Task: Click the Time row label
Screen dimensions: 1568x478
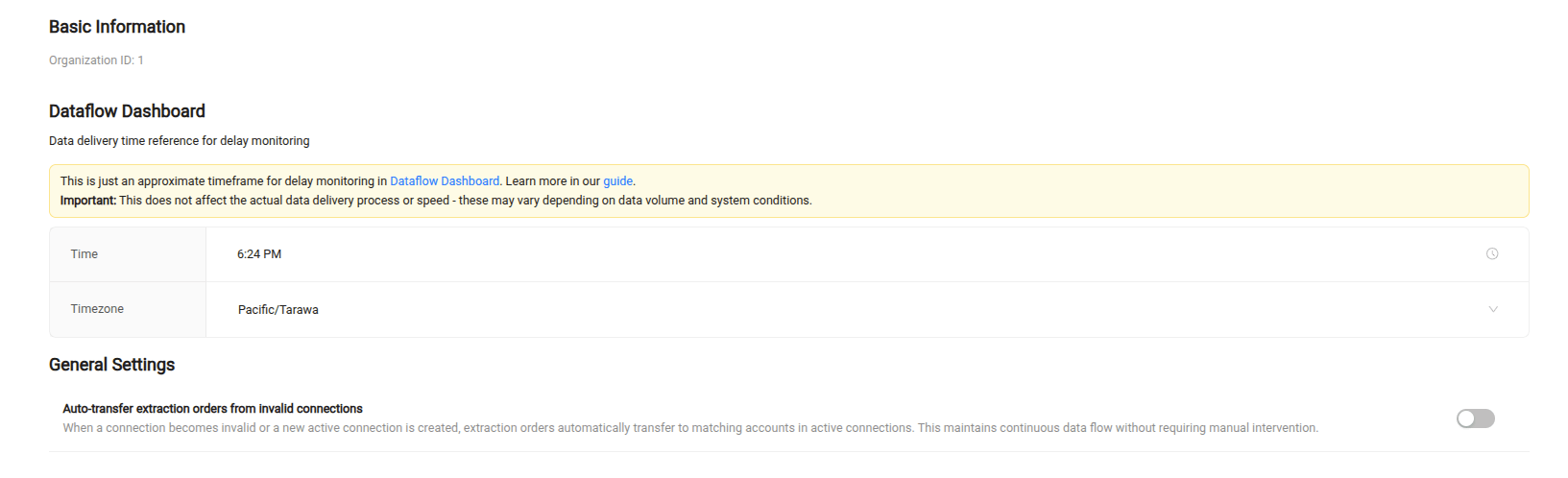Action: click(x=84, y=254)
